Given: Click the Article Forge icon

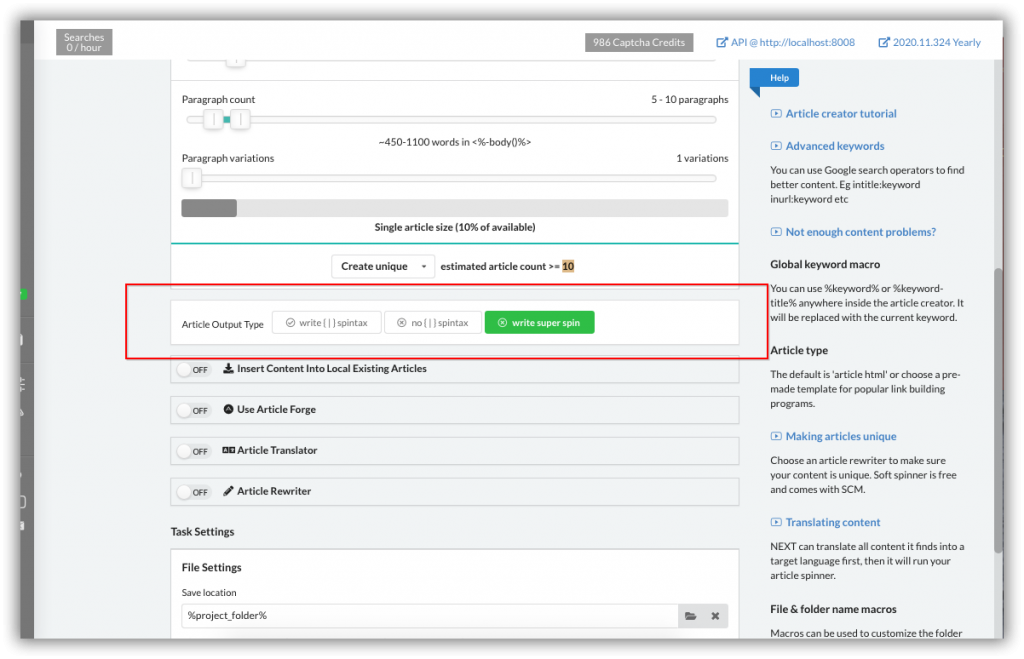Looking at the screenshot, I should click(x=229, y=410).
